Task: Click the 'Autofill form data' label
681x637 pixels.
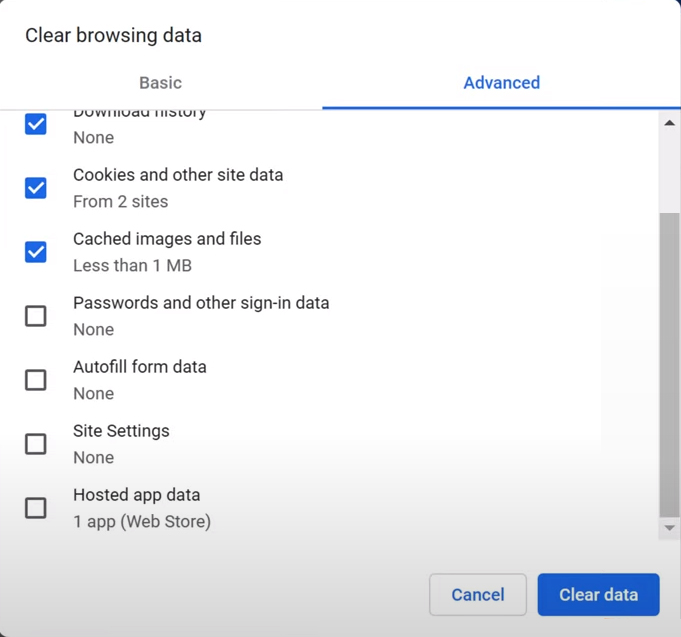Action: (x=140, y=367)
